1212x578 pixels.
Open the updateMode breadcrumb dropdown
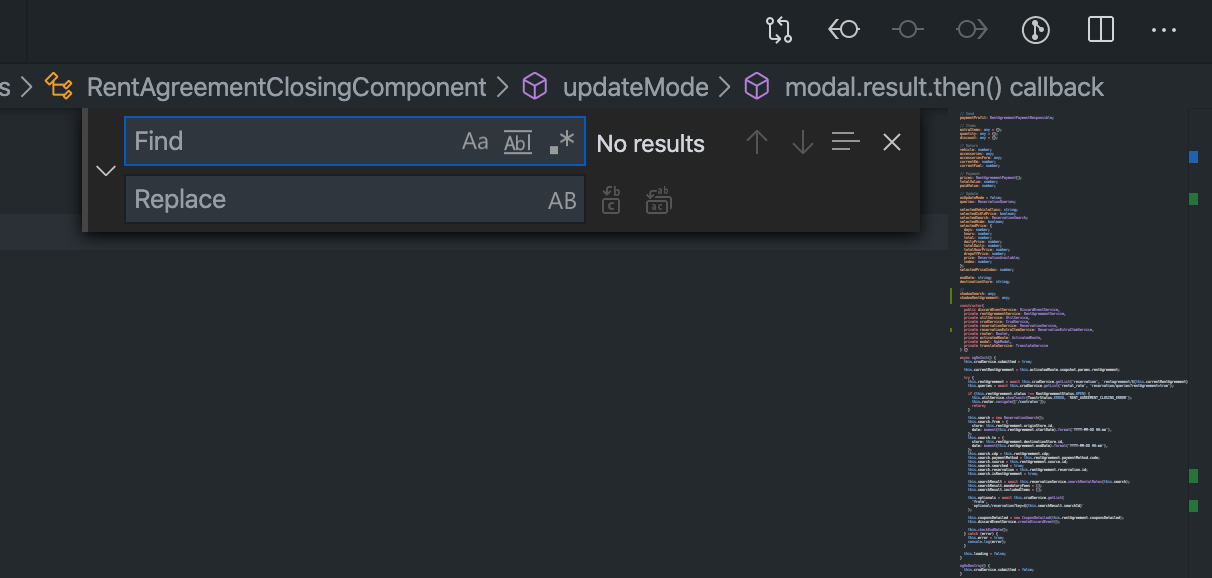(x=635, y=87)
